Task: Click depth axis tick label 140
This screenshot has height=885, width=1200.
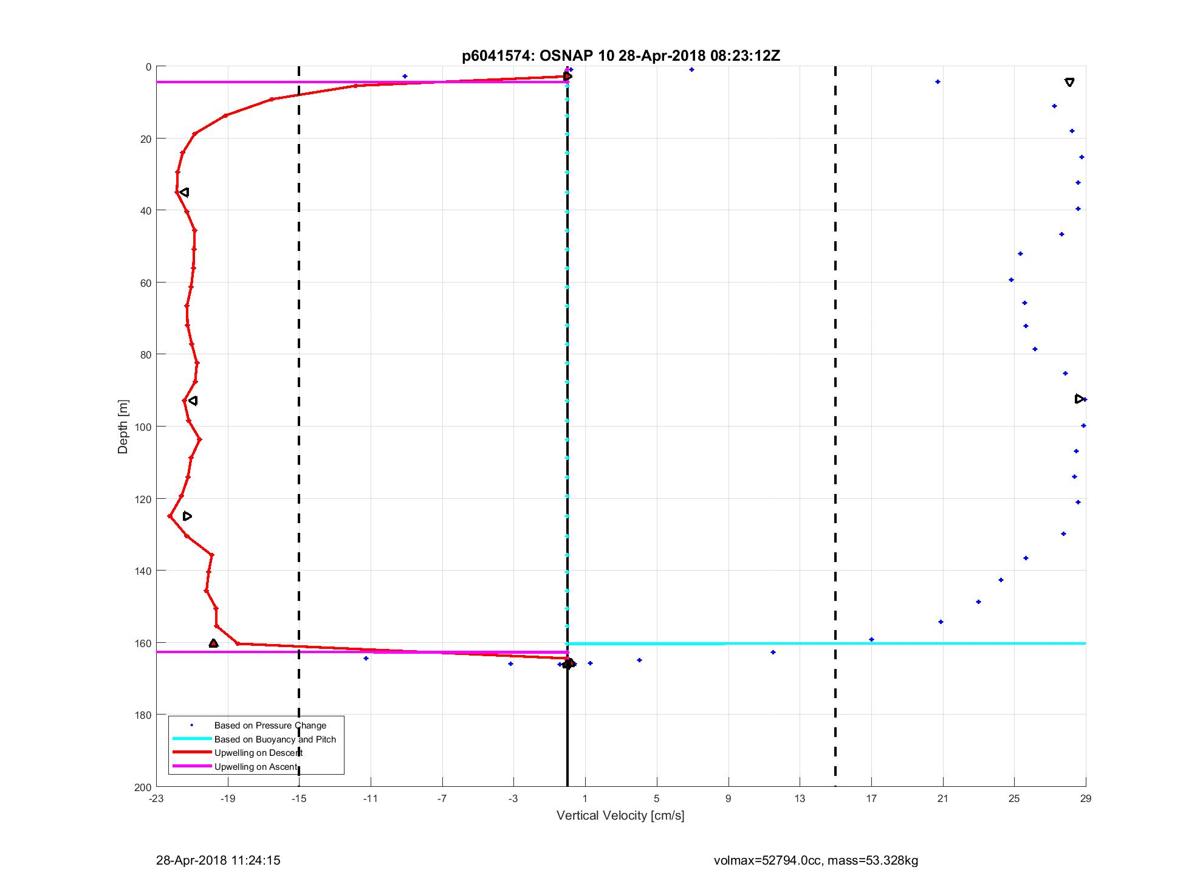Action: point(142,571)
